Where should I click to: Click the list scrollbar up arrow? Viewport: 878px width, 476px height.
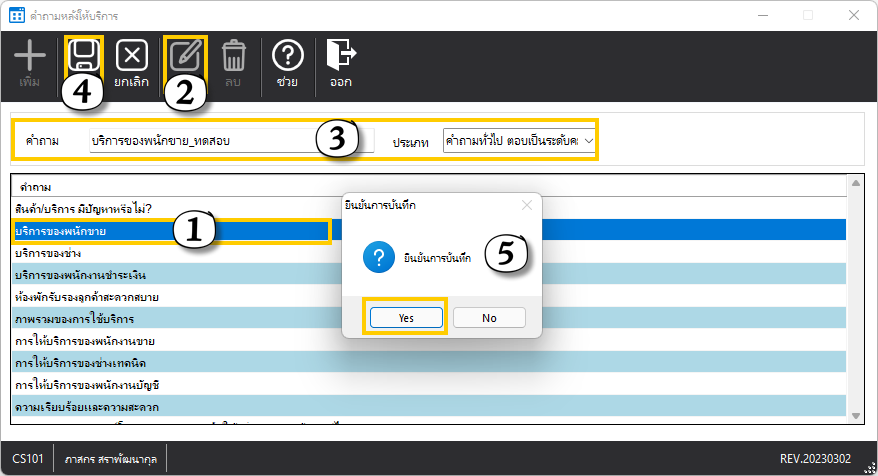coord(856,183)
